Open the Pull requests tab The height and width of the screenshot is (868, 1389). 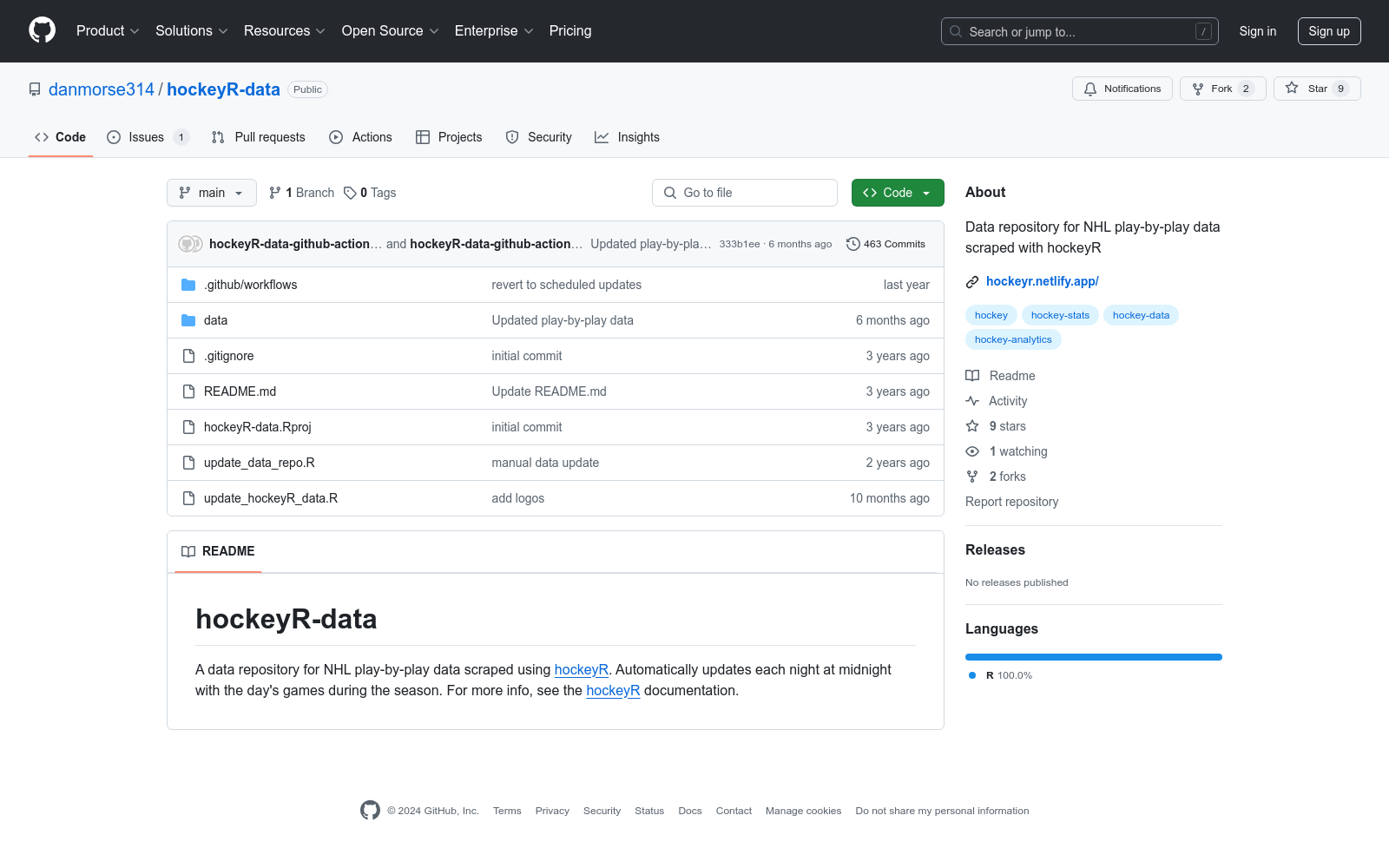point(259,137)
